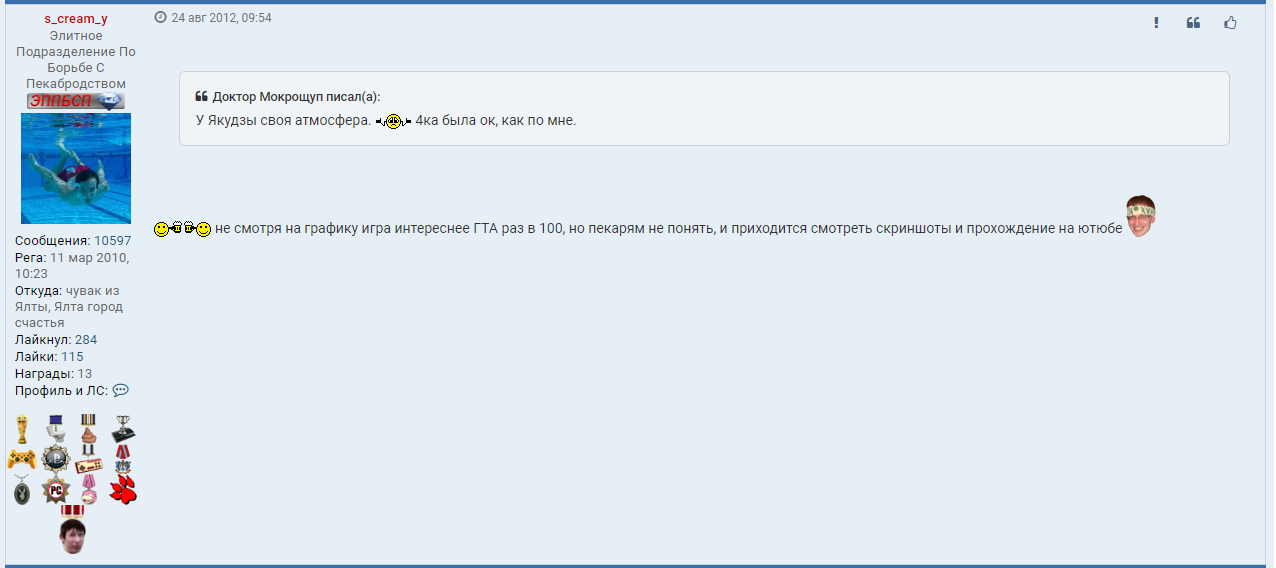Open the awards count 13 link

(x=85, y=374)
